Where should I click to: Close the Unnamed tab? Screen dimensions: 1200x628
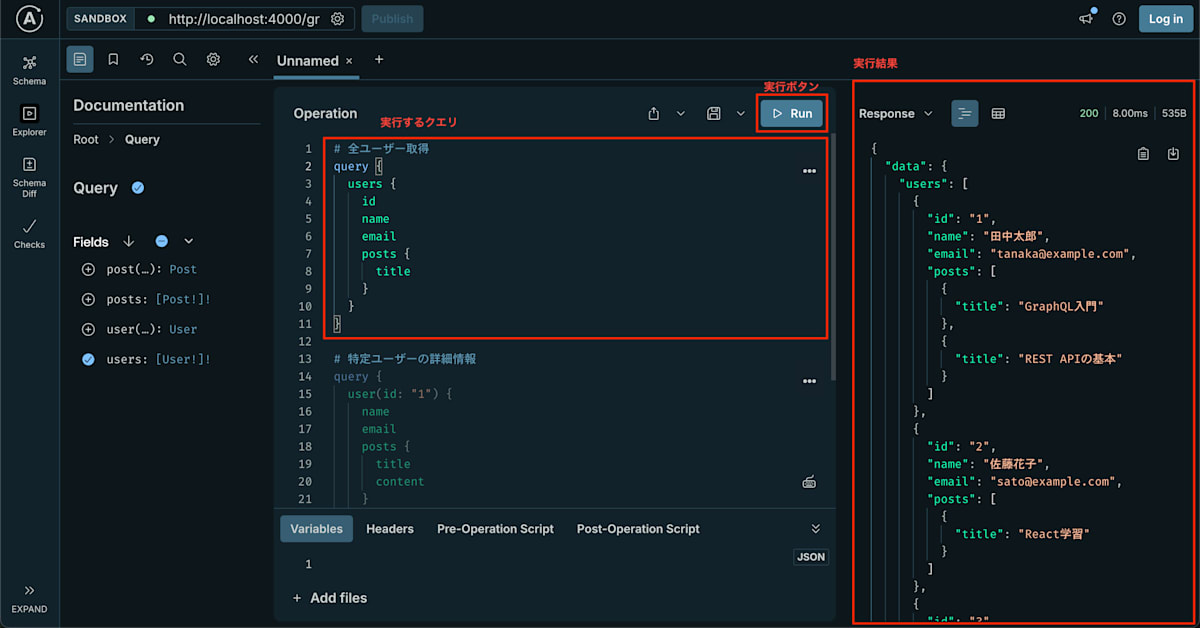(x=349, y=61)
